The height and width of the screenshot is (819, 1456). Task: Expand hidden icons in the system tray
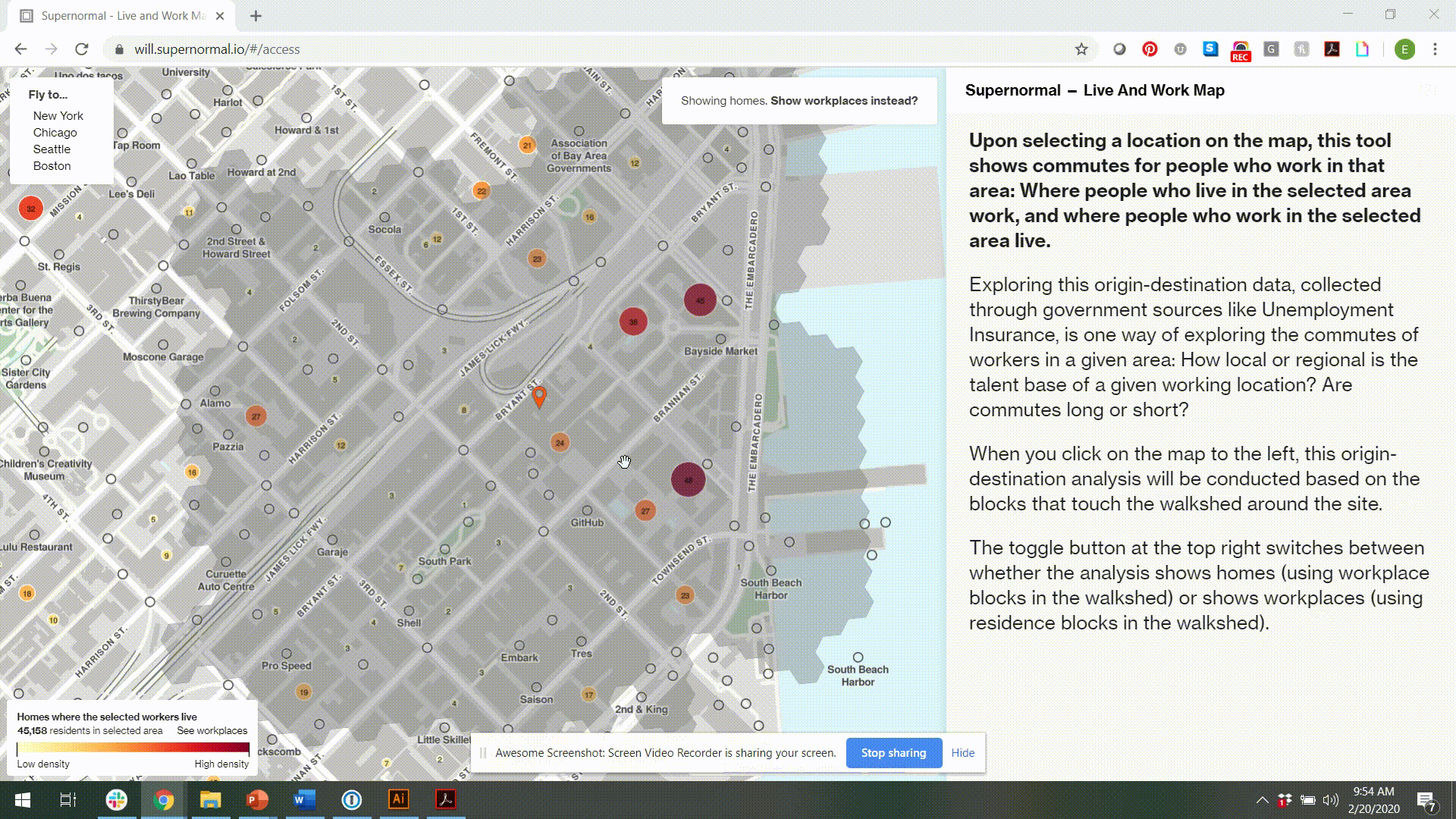(1263, 799)
